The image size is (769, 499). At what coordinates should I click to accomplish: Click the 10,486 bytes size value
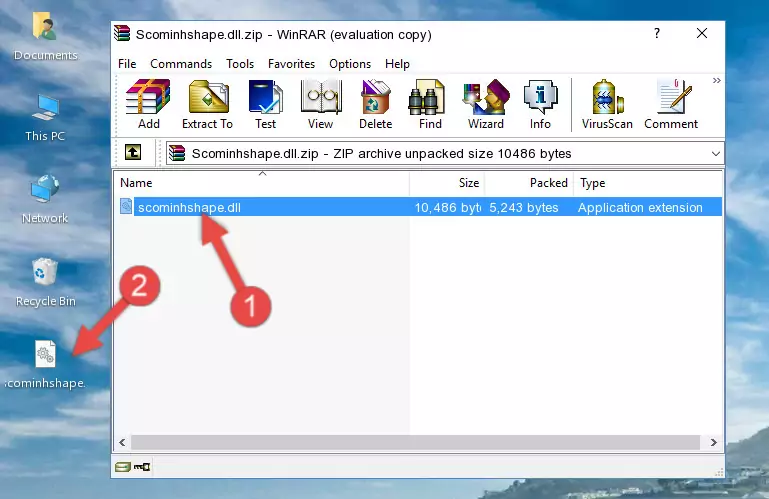coord(447,208)
